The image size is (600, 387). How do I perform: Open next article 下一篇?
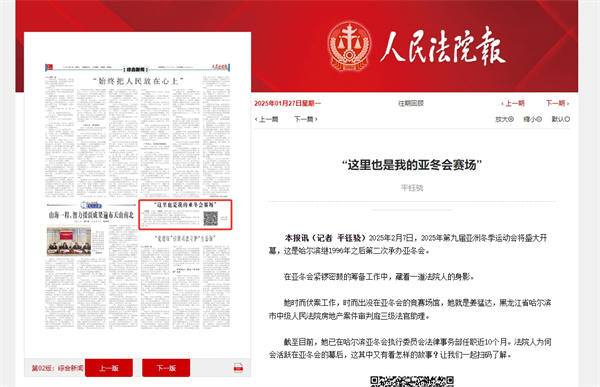pyautogui.click(x=305, y=119)
